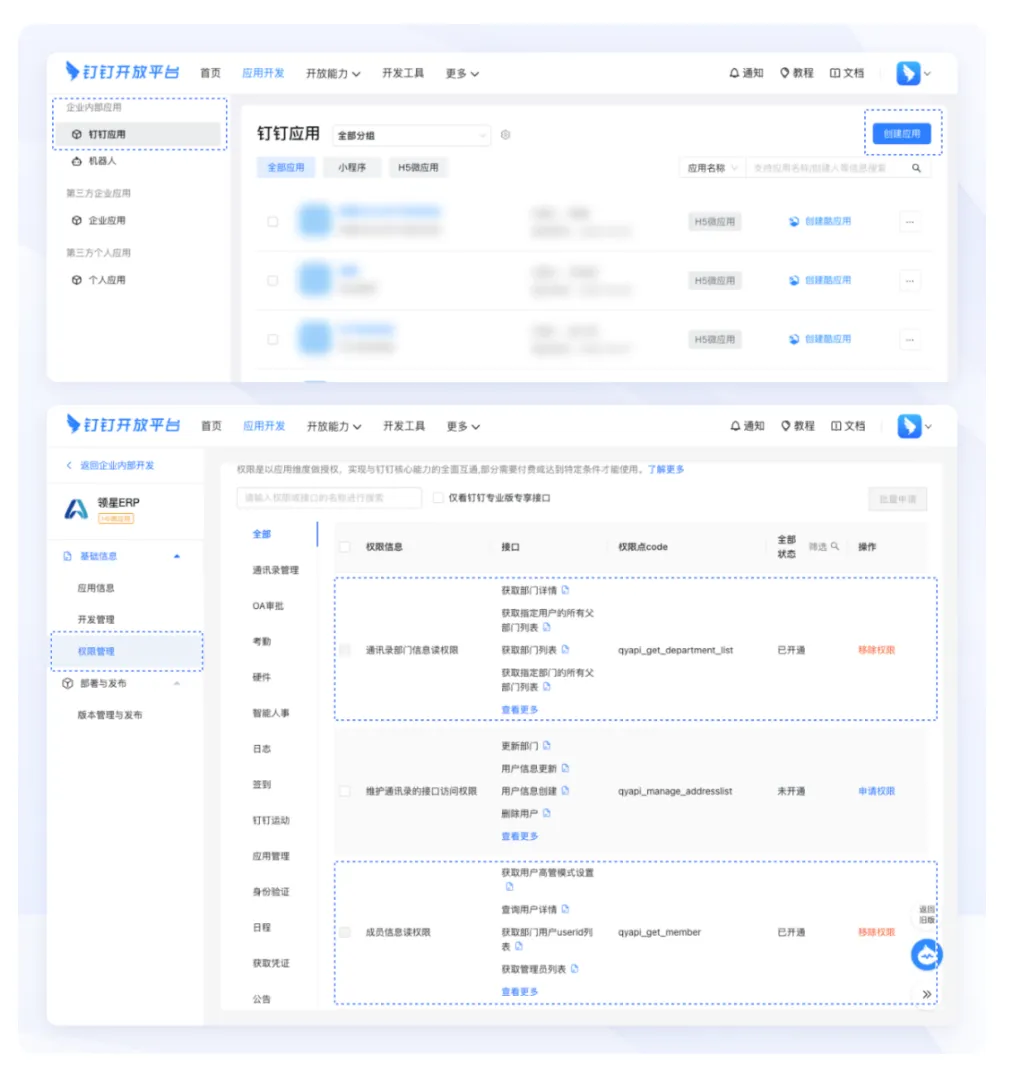1009x1072 pixels.
Task: Click the qyapi_get_department_list code cell
Action: [x=675, y=649]
